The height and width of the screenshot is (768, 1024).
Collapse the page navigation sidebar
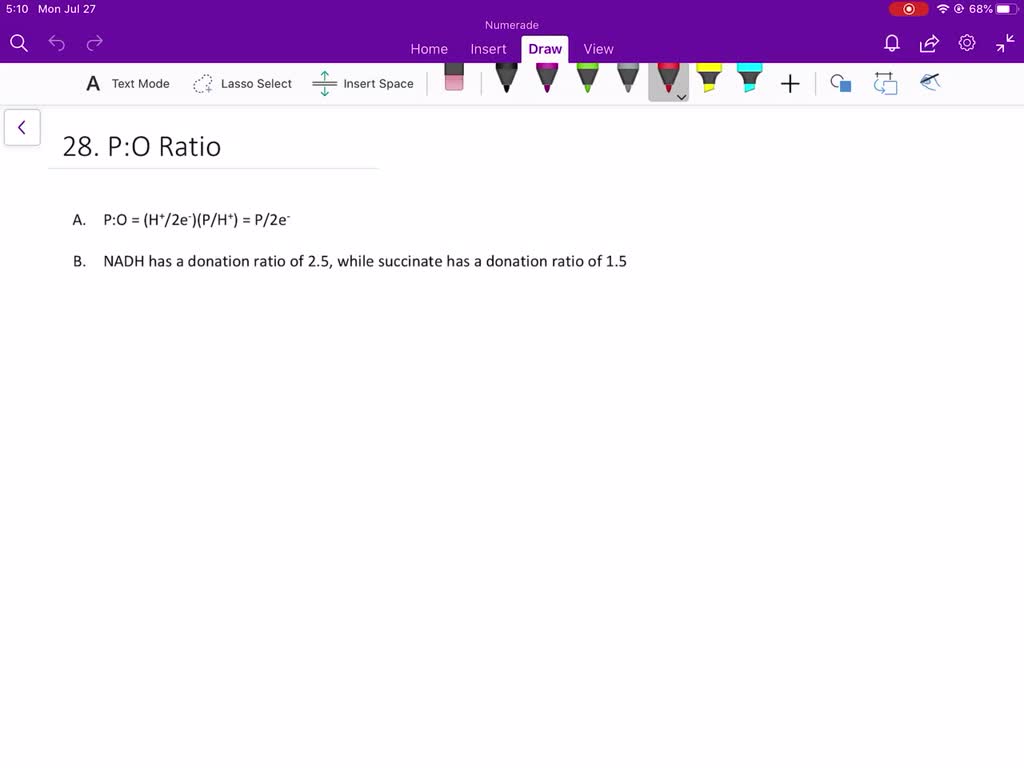(22, 127)
